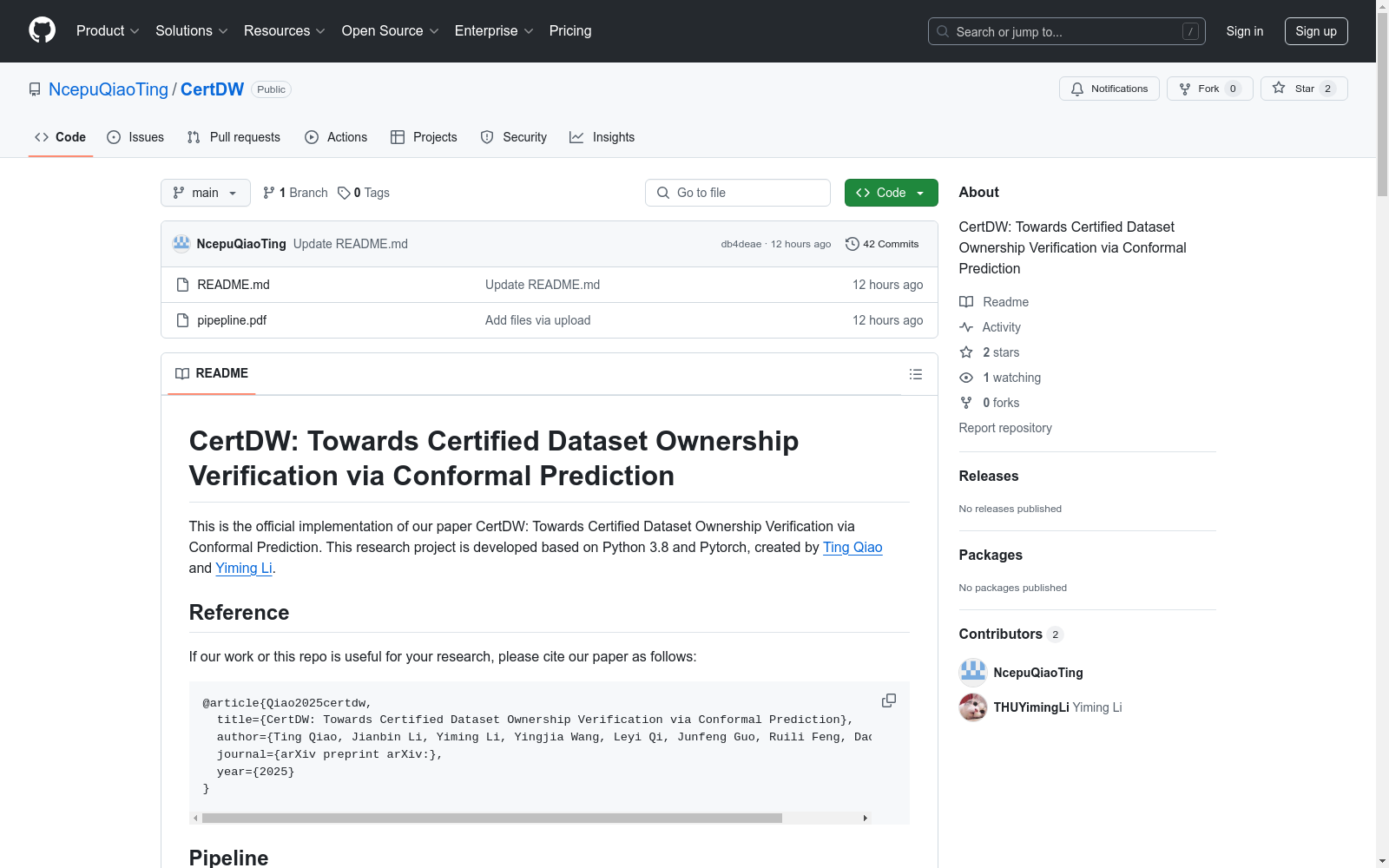Viewport: 1389px width, 868px height.
Task: Click the Sign up button
Action: [x=1316, y=31]
